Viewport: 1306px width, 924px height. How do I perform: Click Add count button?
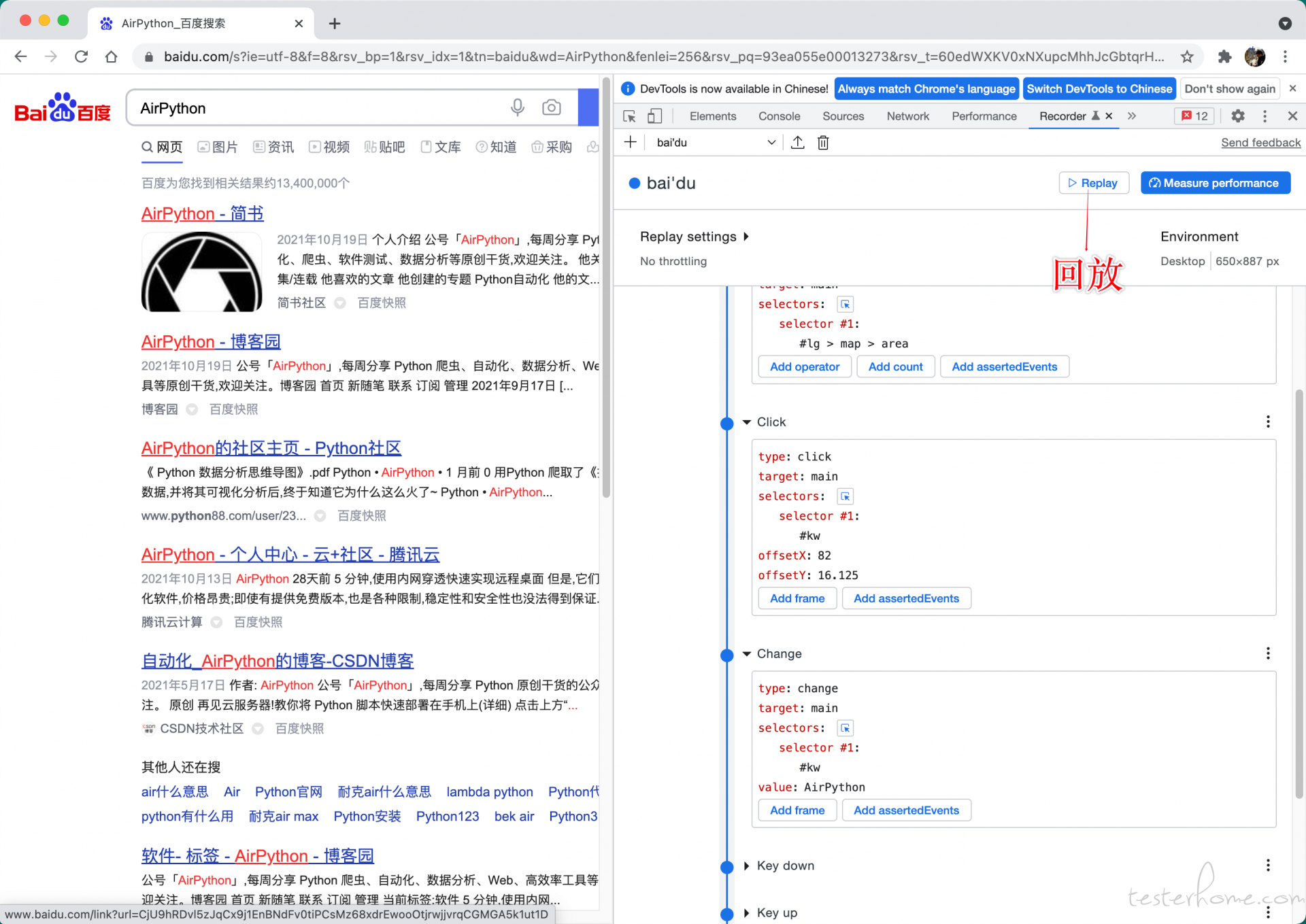[895, 366]
